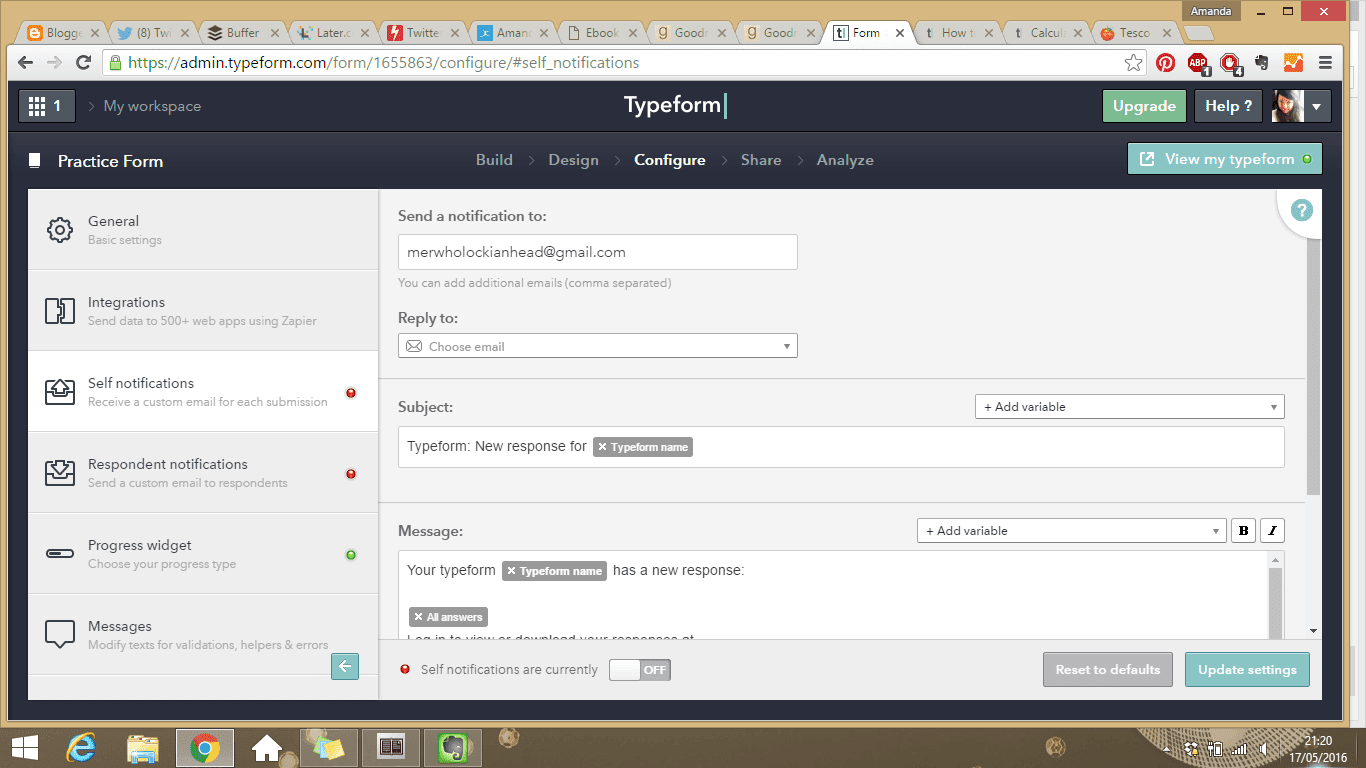The image size is (1366, 768).
Task: Open File Explorer from the taskbar
Action: tap(143, 747)
